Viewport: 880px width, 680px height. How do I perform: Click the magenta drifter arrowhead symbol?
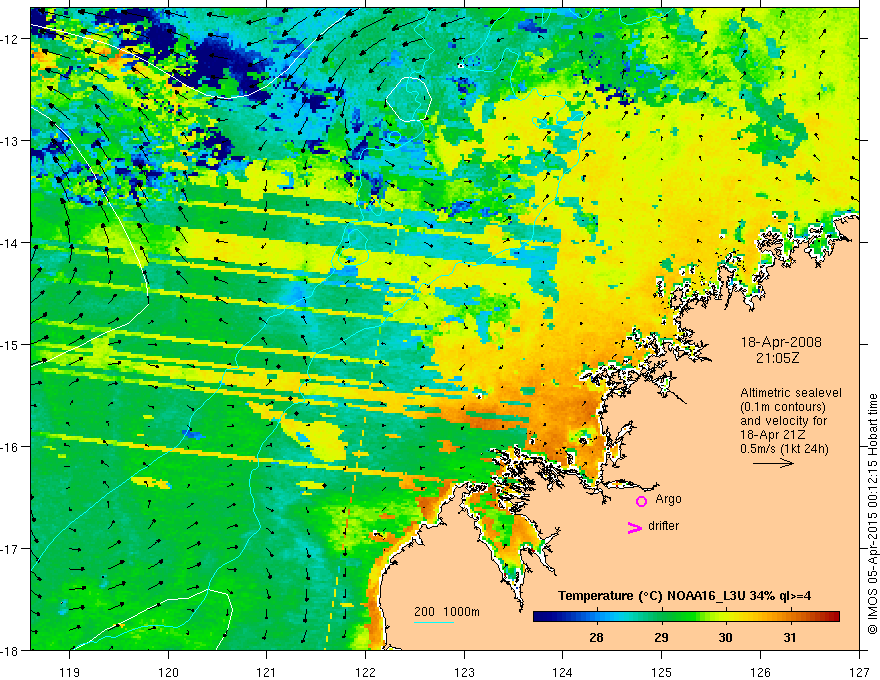click(x=635, y=527)
